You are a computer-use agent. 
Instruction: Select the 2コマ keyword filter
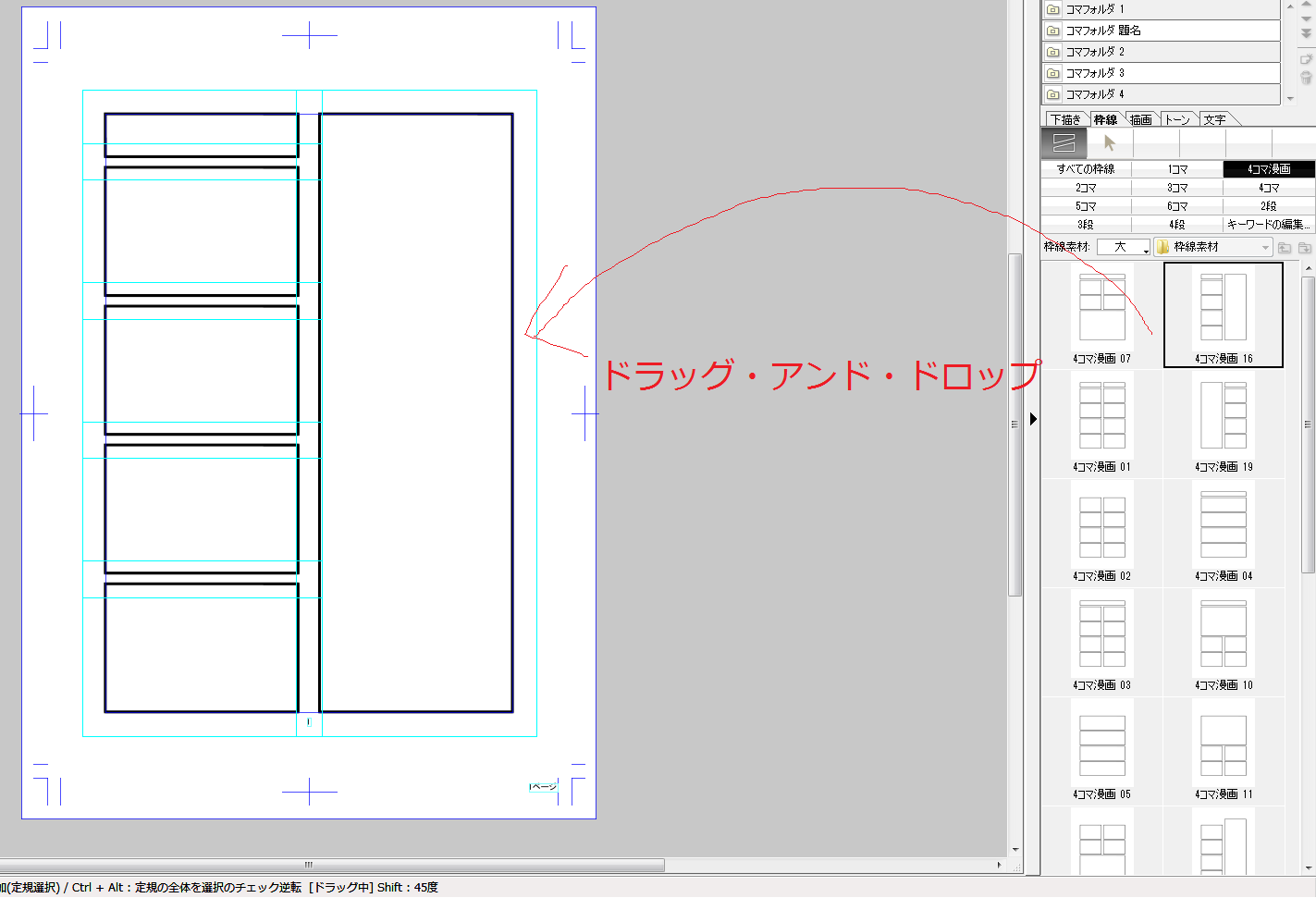[1086, 188]
